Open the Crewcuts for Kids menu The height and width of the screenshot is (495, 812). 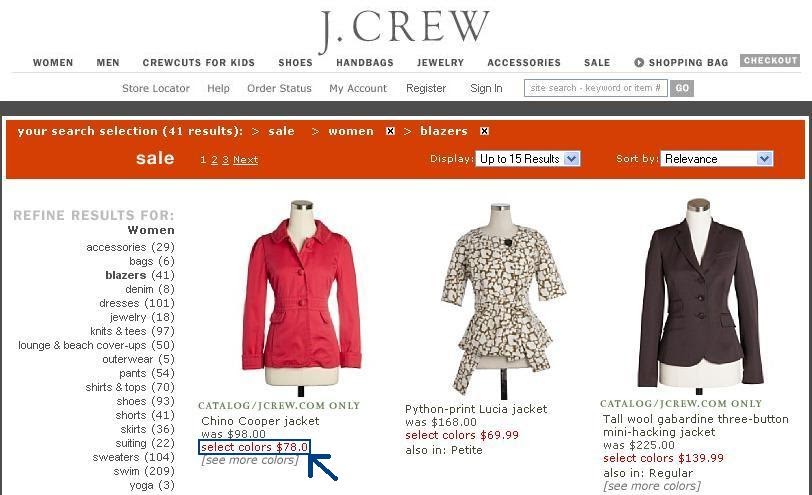(199, 63)
